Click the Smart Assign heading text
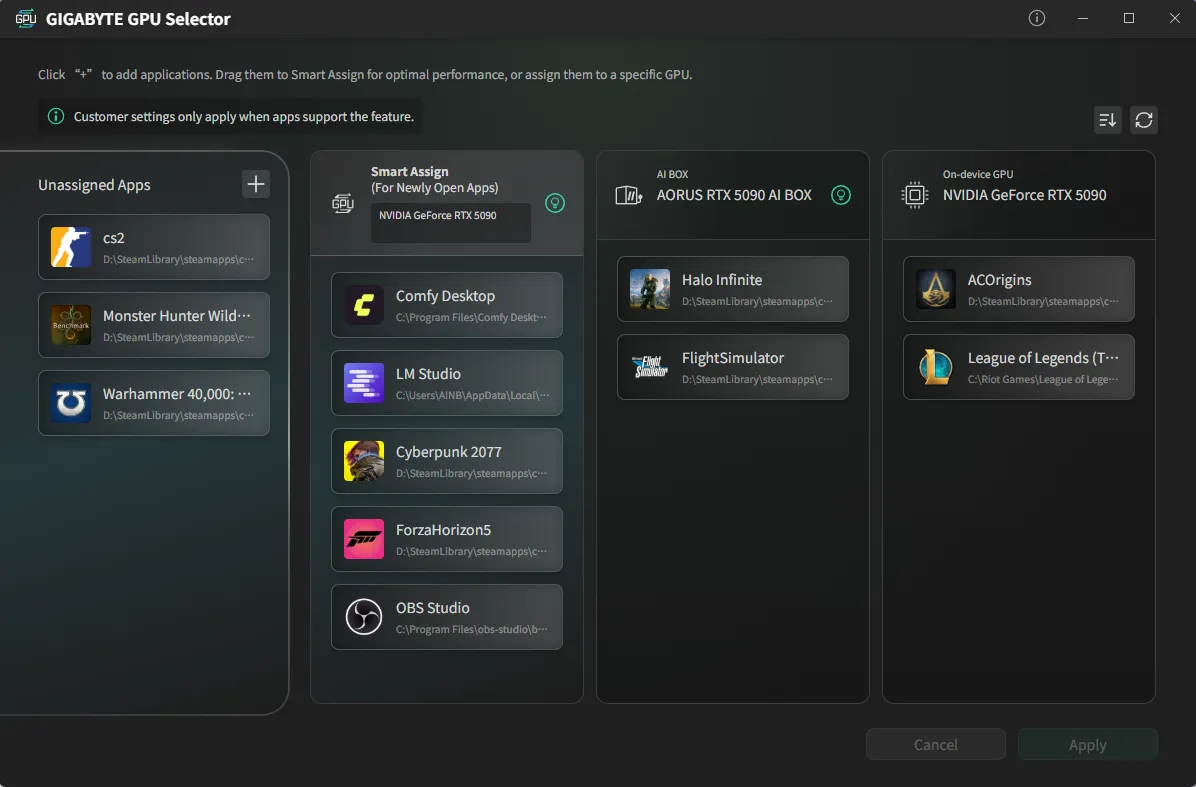Image resolution: width=1196 pixels, height=787 pixels. point(410,172)
